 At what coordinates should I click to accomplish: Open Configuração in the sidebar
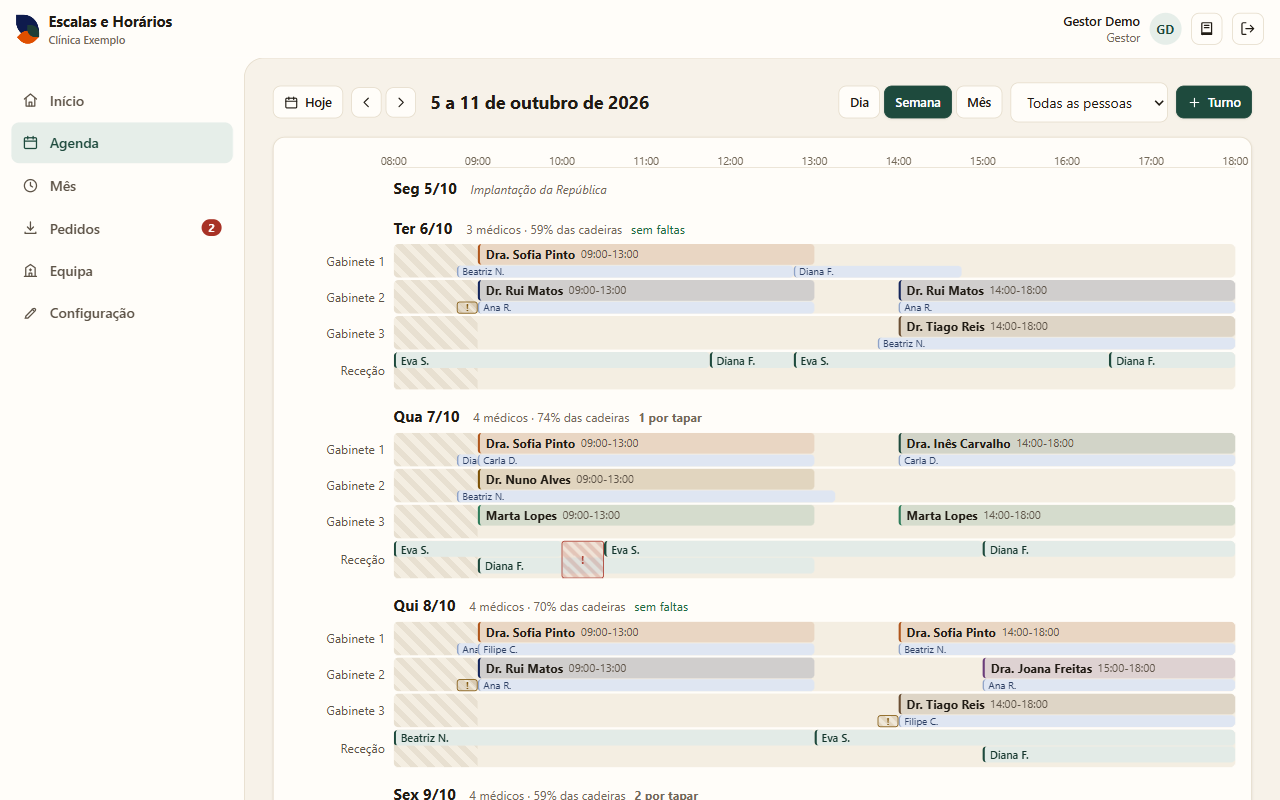click(122, 313)
